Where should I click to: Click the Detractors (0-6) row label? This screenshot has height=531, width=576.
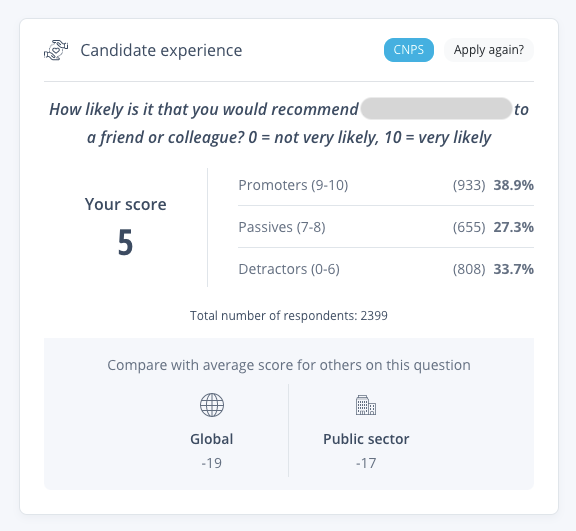point(289,269)
